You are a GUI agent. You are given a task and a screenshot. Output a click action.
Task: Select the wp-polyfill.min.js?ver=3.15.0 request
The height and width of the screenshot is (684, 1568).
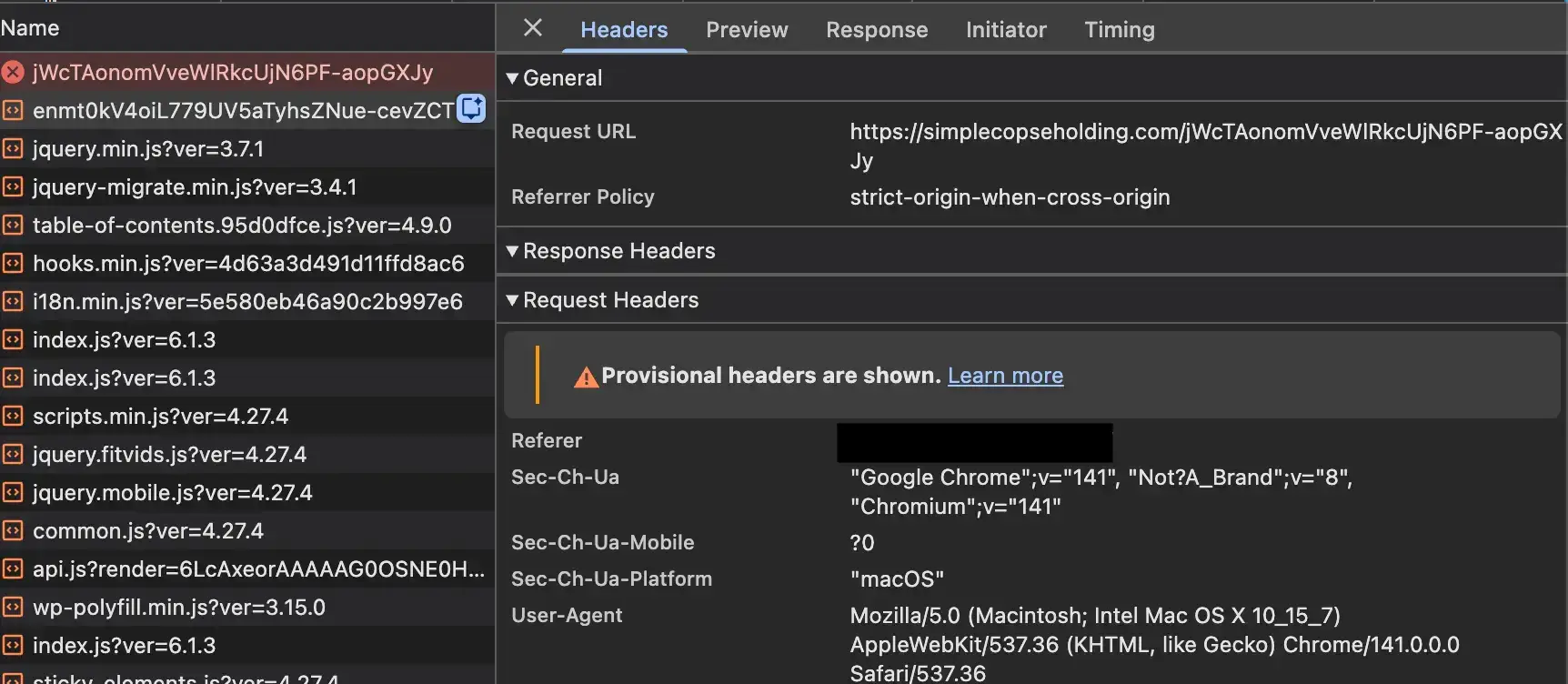[x=247, y=607]
